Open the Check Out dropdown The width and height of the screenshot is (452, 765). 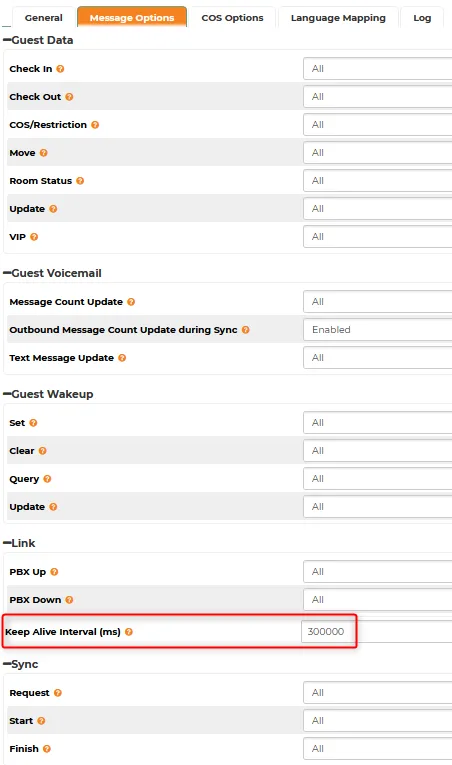coord(377,97)
